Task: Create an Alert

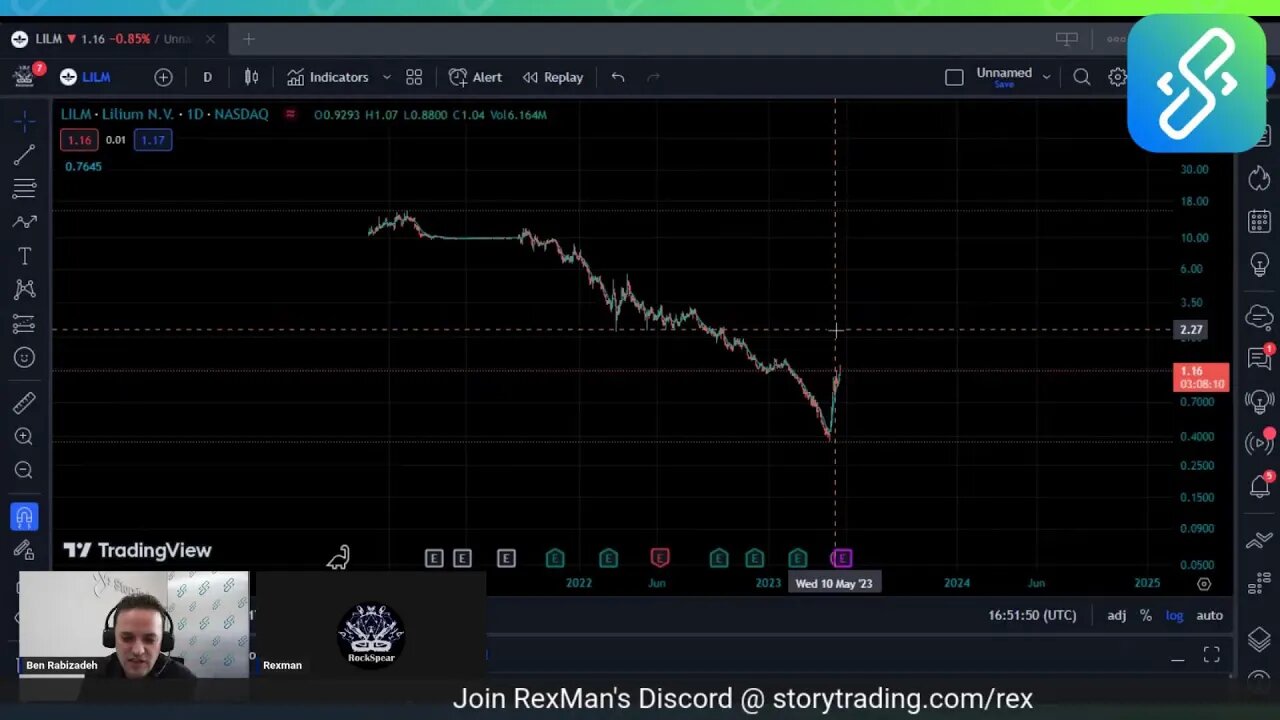Action: (x=475, y=77)
